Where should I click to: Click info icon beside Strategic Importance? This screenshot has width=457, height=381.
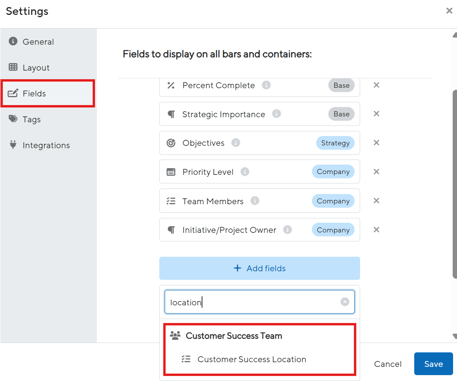click(x=276, y=114)
